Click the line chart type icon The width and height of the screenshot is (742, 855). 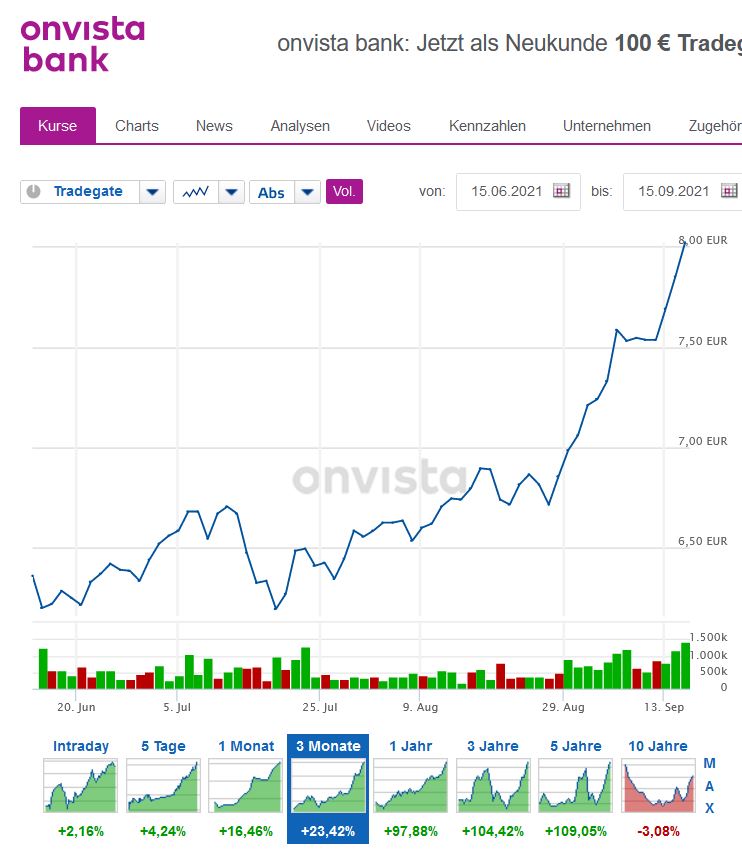pyautogui.click(x=195, y=192)
